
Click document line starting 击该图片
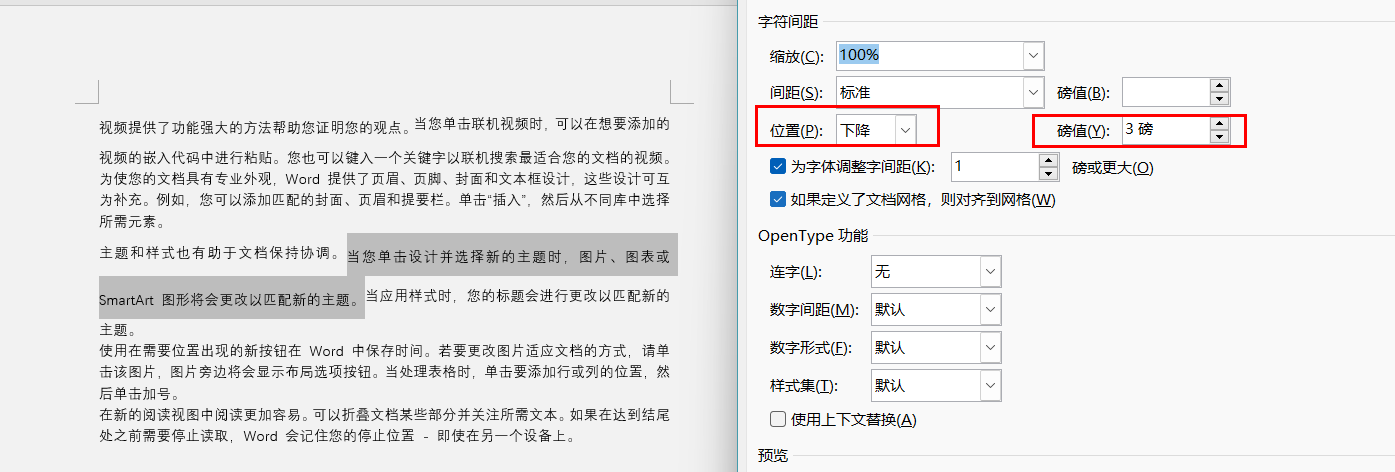point(384,372)
